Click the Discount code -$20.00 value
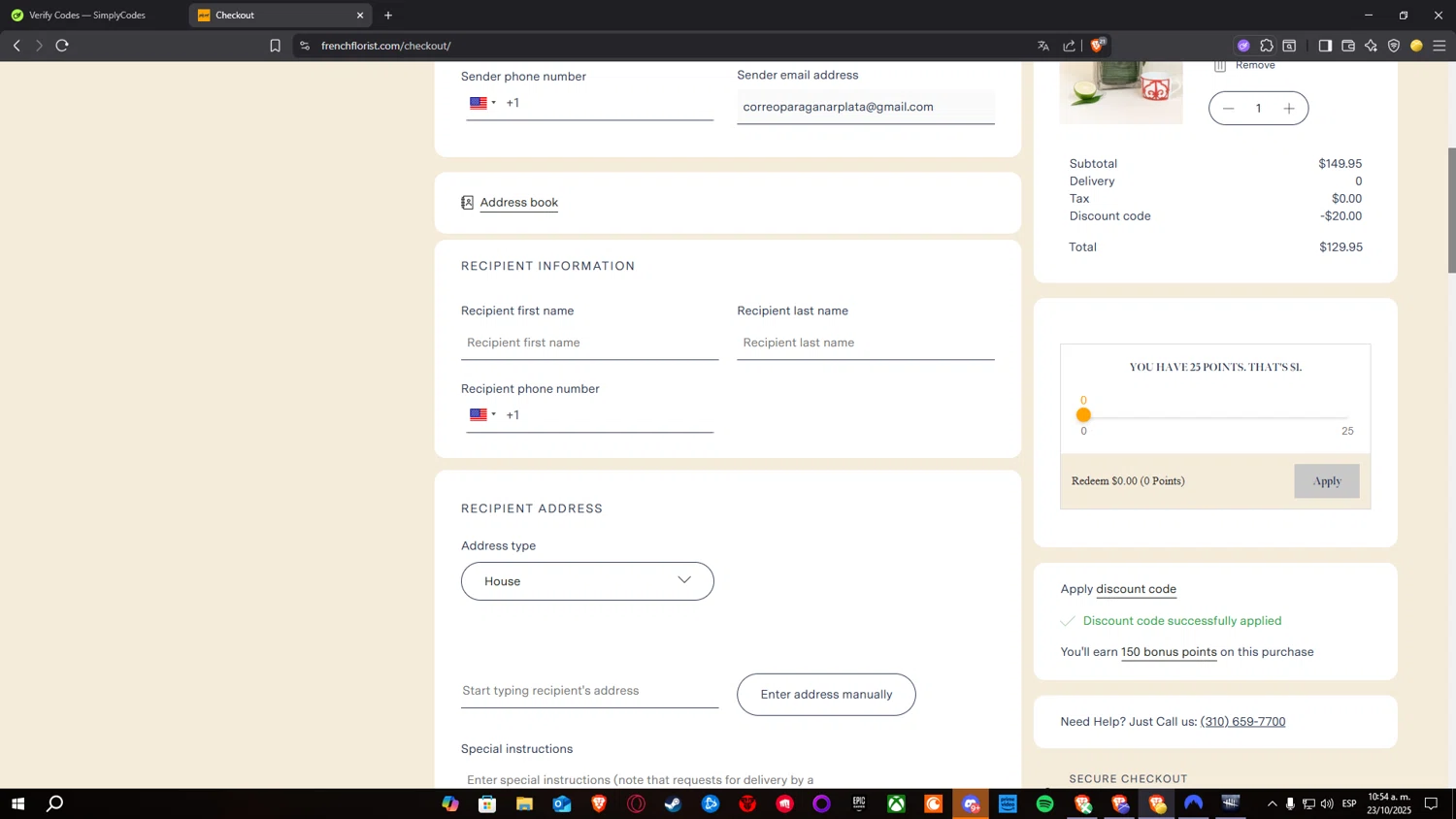The width and height of the screenshot is (1456, 819). [1340, 216]
